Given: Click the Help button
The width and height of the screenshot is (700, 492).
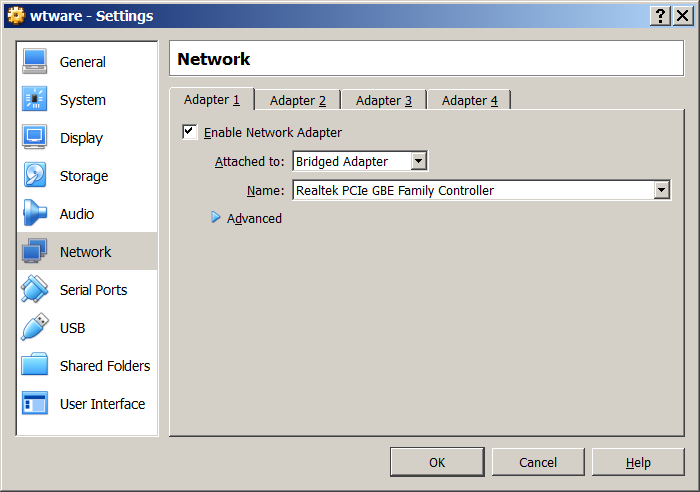Looking at the screenshot, I should (x=638, y=462).
